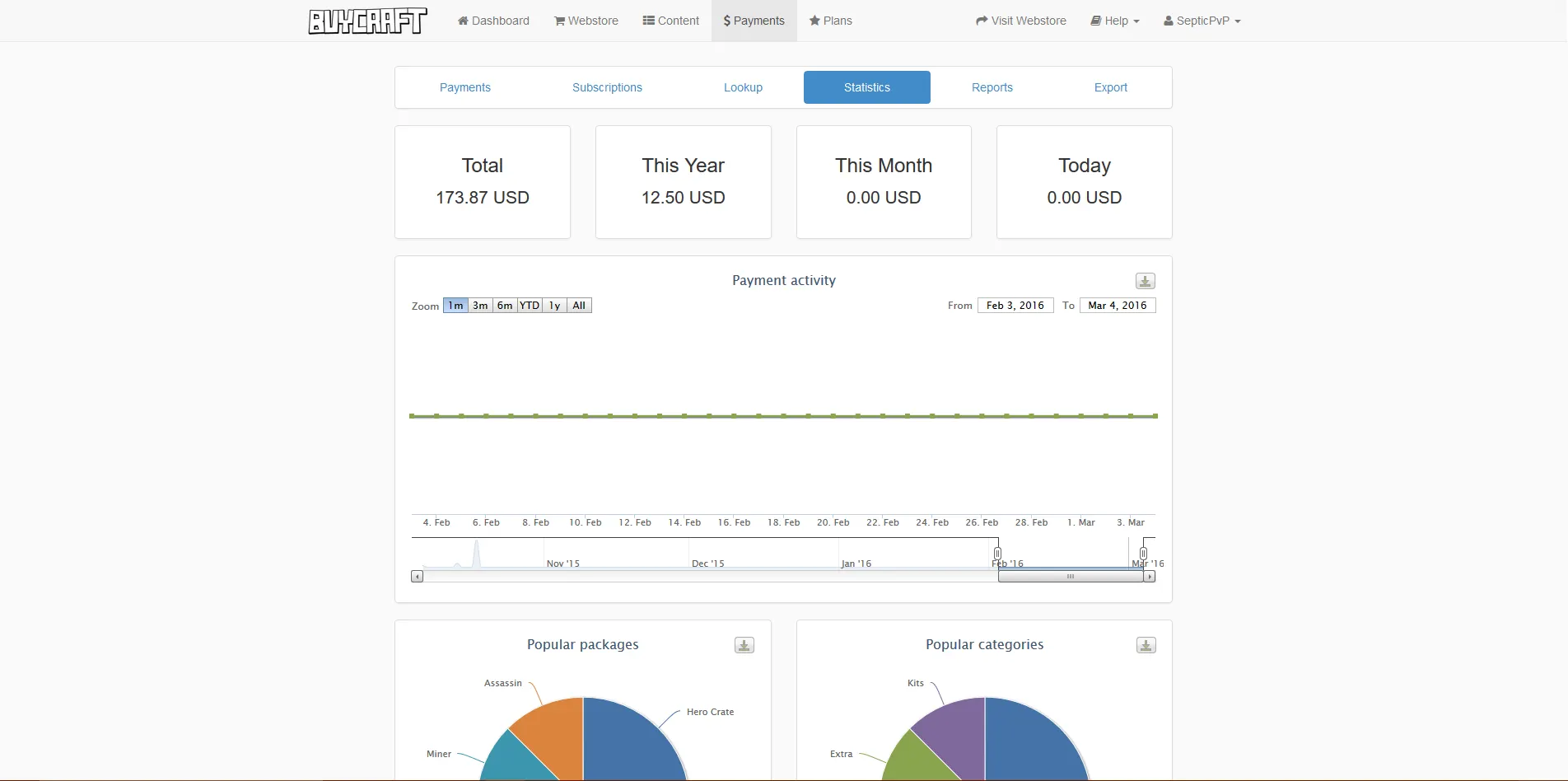Set chart zoom to 6m

505,306
